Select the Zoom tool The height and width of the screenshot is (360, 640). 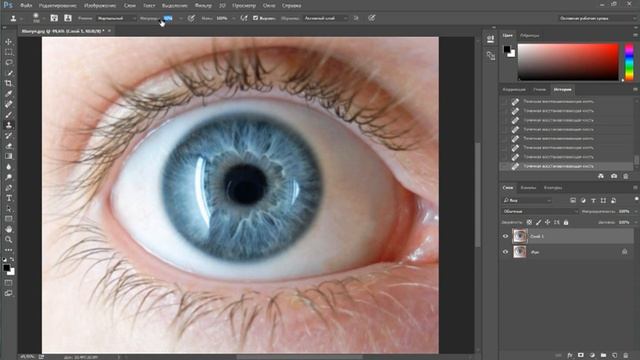click(9, 240)
